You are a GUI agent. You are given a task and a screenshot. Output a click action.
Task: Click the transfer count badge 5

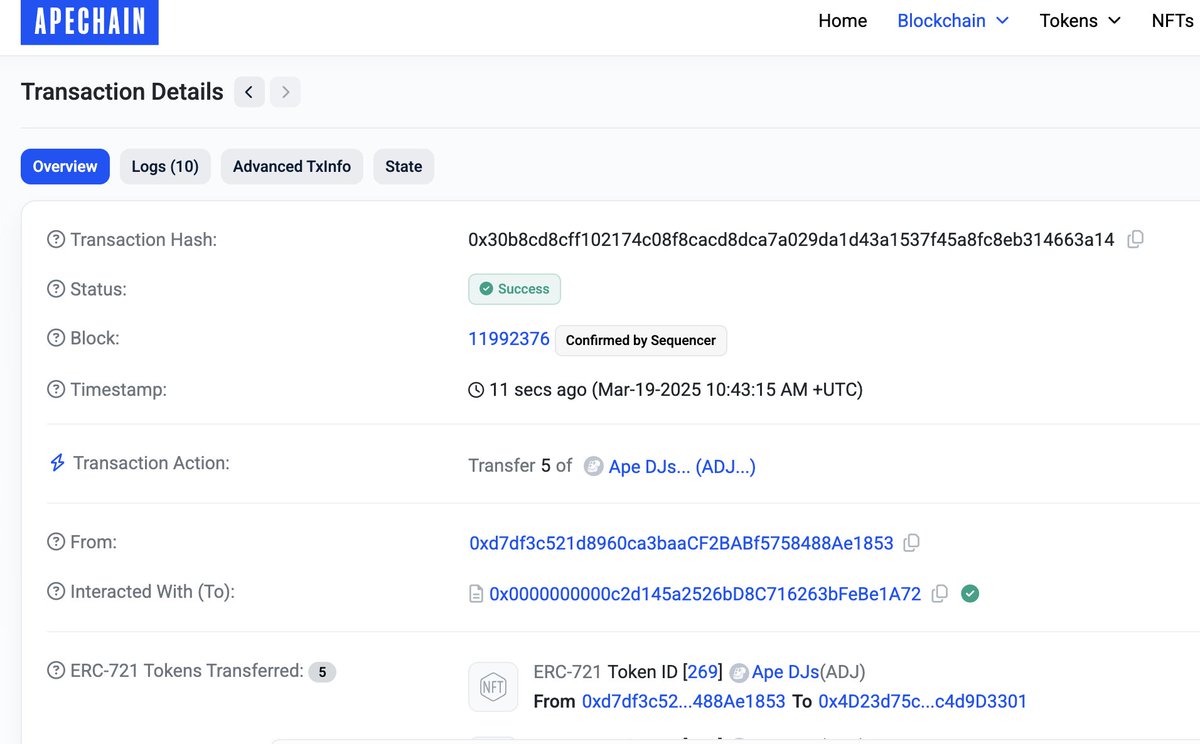(322, 672)
